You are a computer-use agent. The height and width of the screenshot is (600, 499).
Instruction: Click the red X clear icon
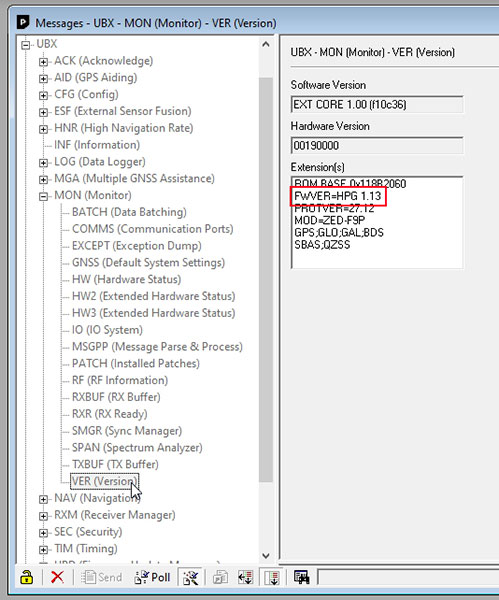(x=57, y=577)
